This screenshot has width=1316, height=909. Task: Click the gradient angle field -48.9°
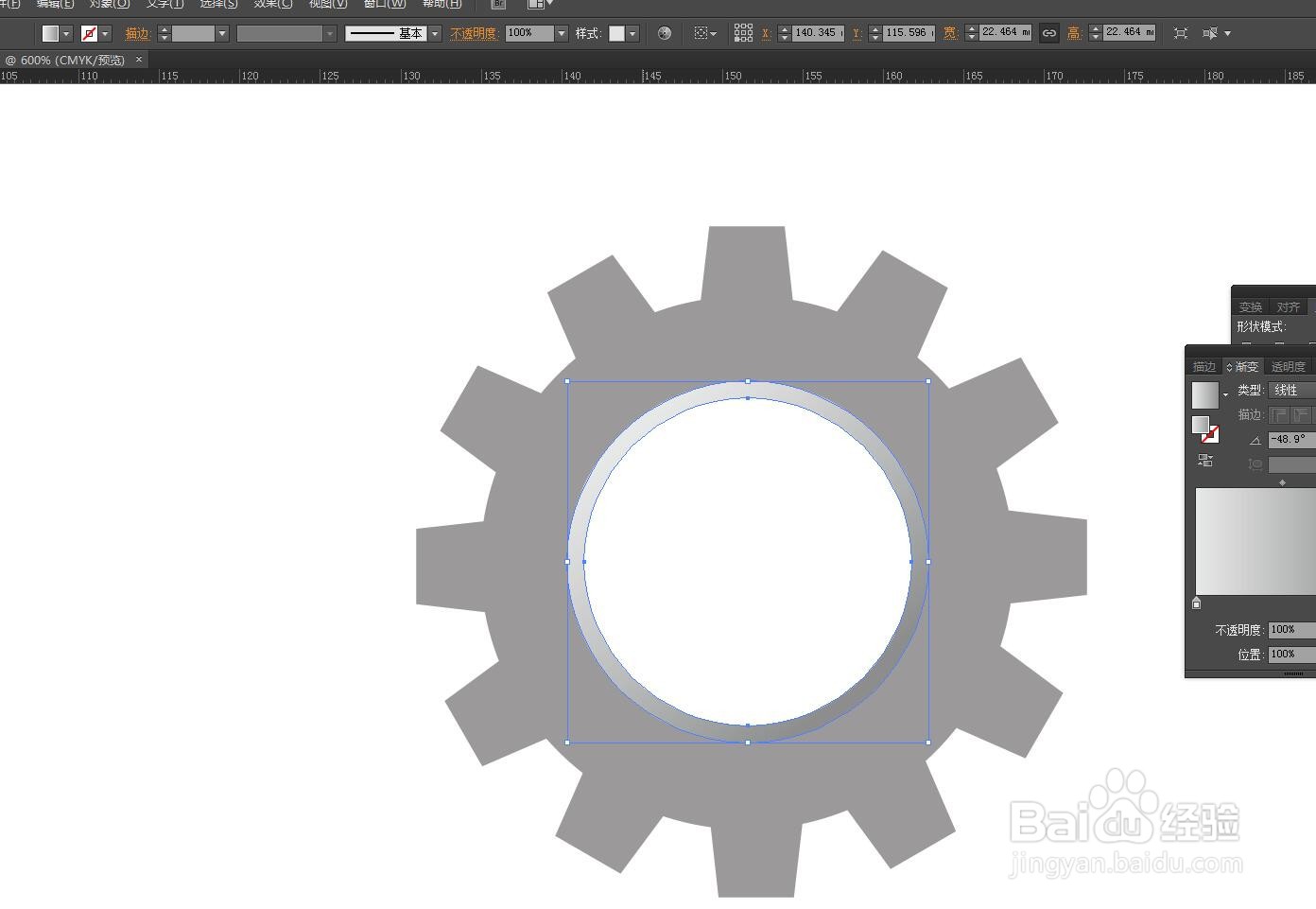pos(1291,440)
